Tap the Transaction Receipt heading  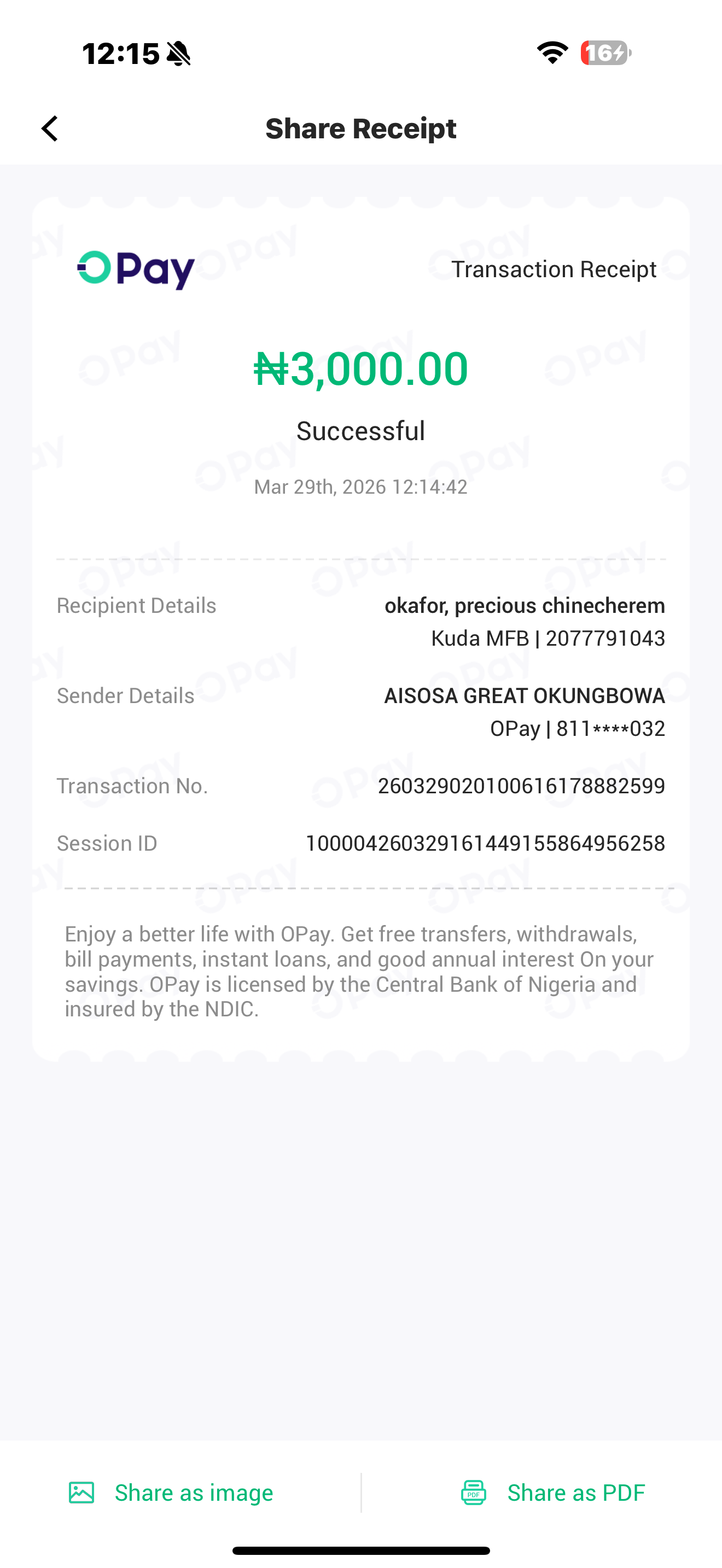click(x=554, y=269)
